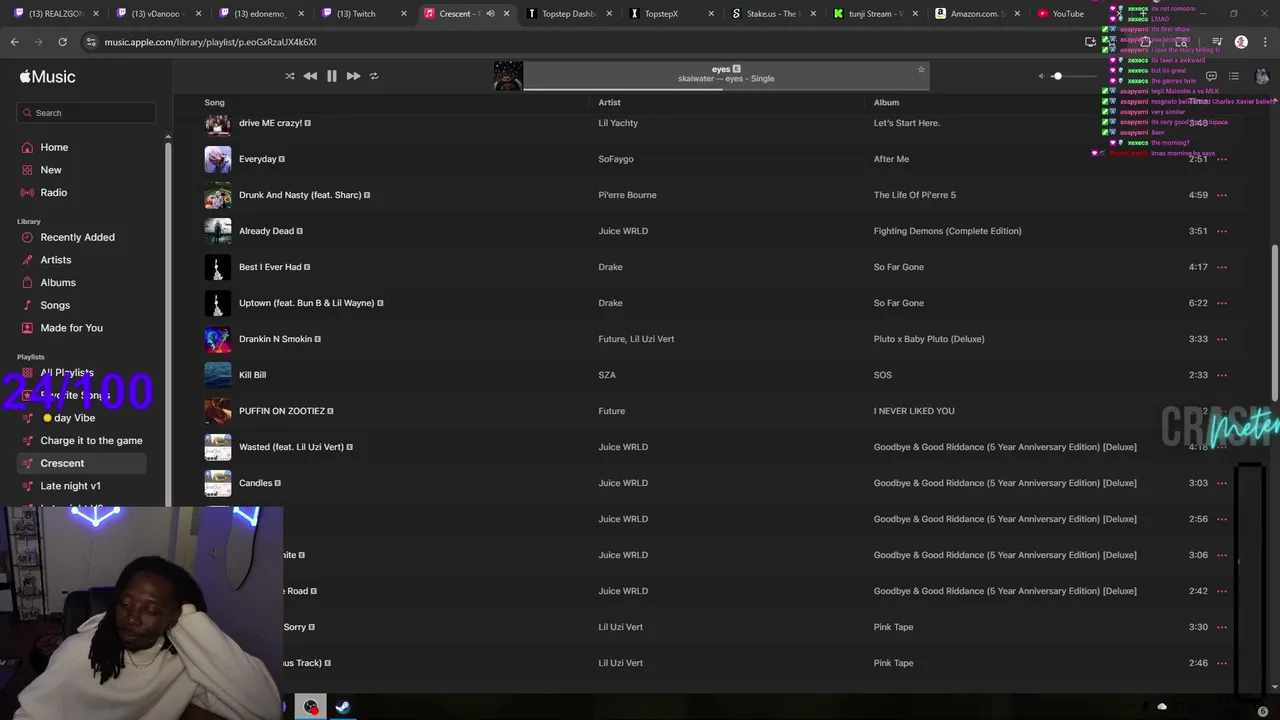Open more options for Drunk And Nasty

1222,195
